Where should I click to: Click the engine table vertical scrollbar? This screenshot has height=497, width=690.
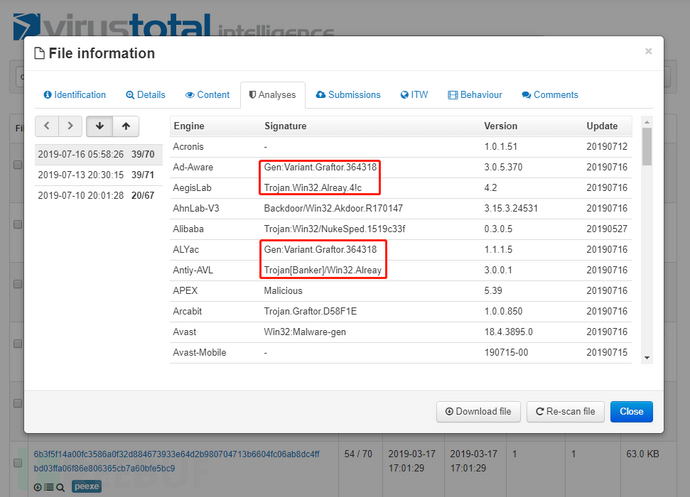click(x=647, y=240)
